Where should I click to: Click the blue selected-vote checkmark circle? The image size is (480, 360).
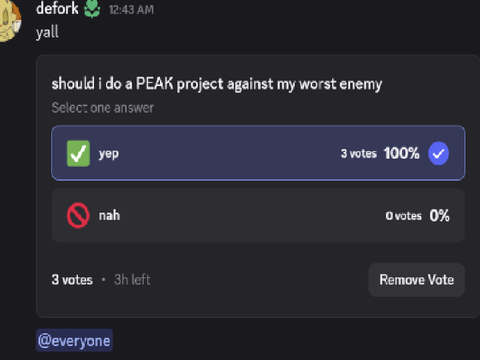tap(438, 153)
